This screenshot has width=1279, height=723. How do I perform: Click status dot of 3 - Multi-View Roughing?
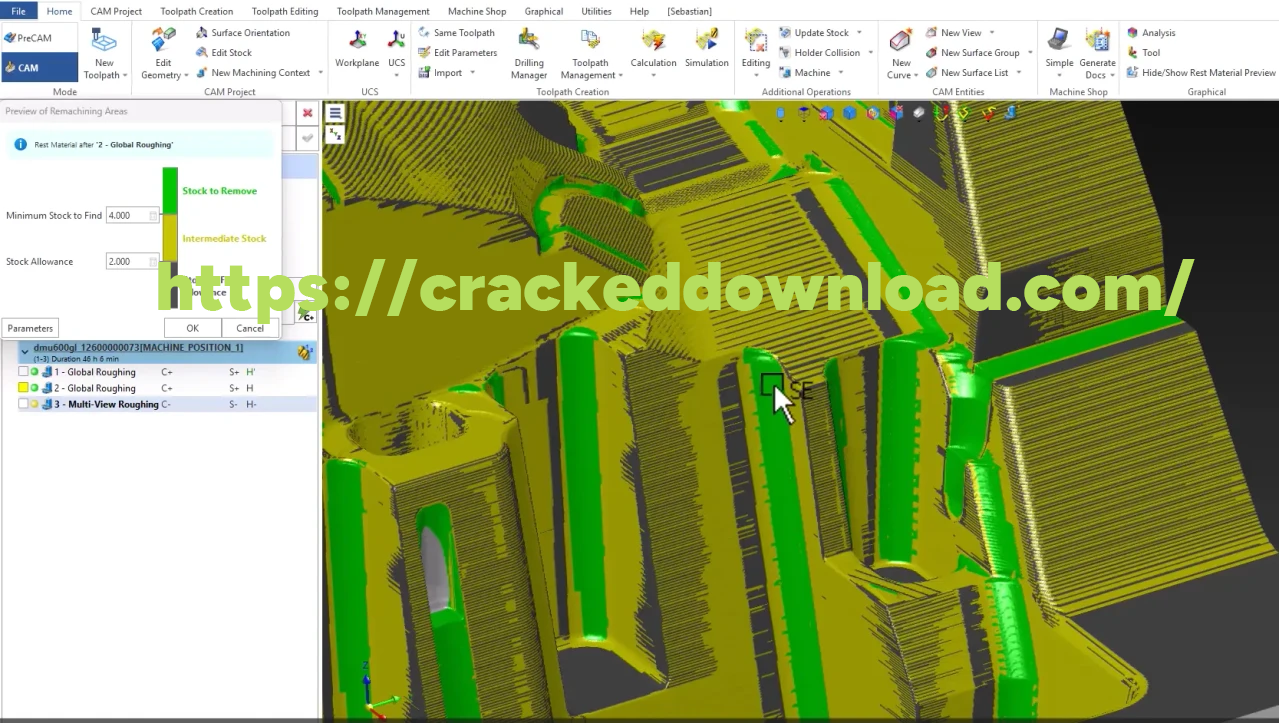tap(35, 404)
